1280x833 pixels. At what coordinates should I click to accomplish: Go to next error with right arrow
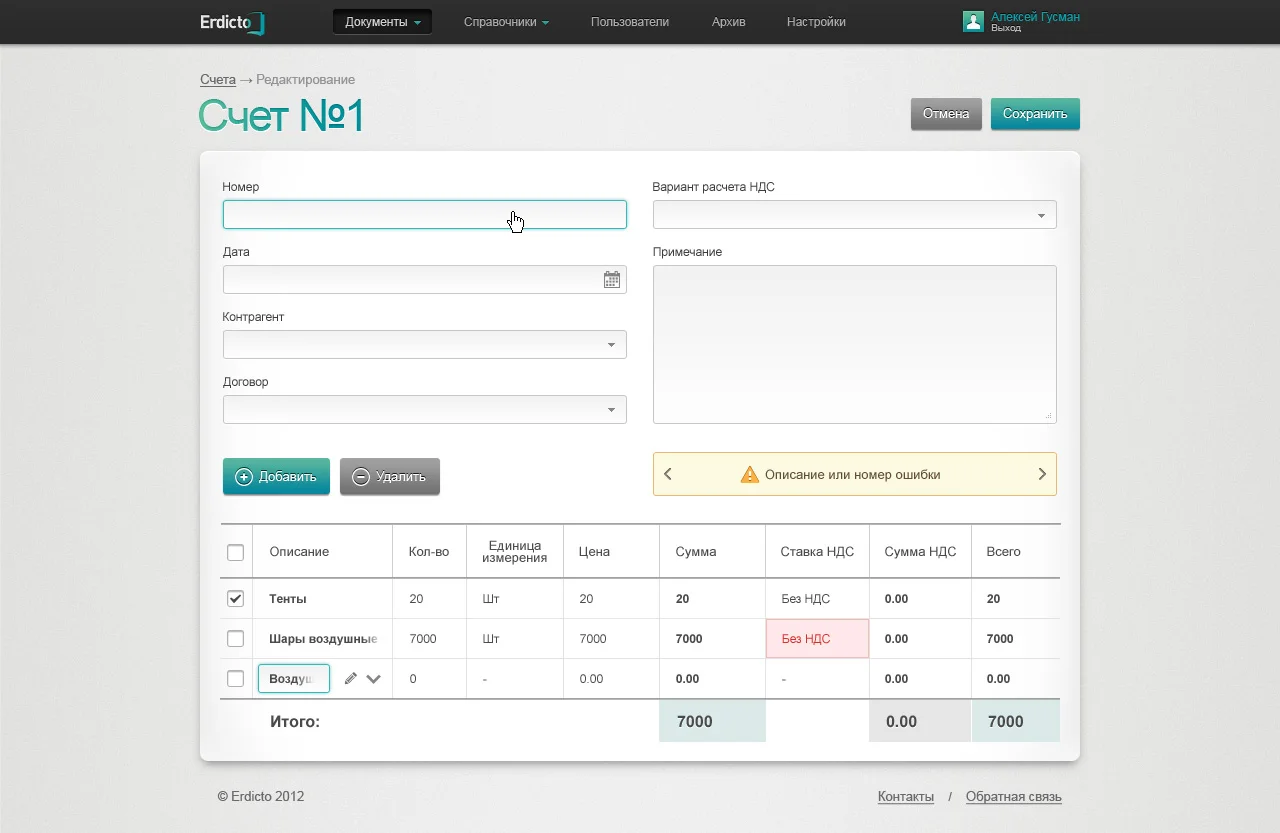click(x=1042, y=474)
